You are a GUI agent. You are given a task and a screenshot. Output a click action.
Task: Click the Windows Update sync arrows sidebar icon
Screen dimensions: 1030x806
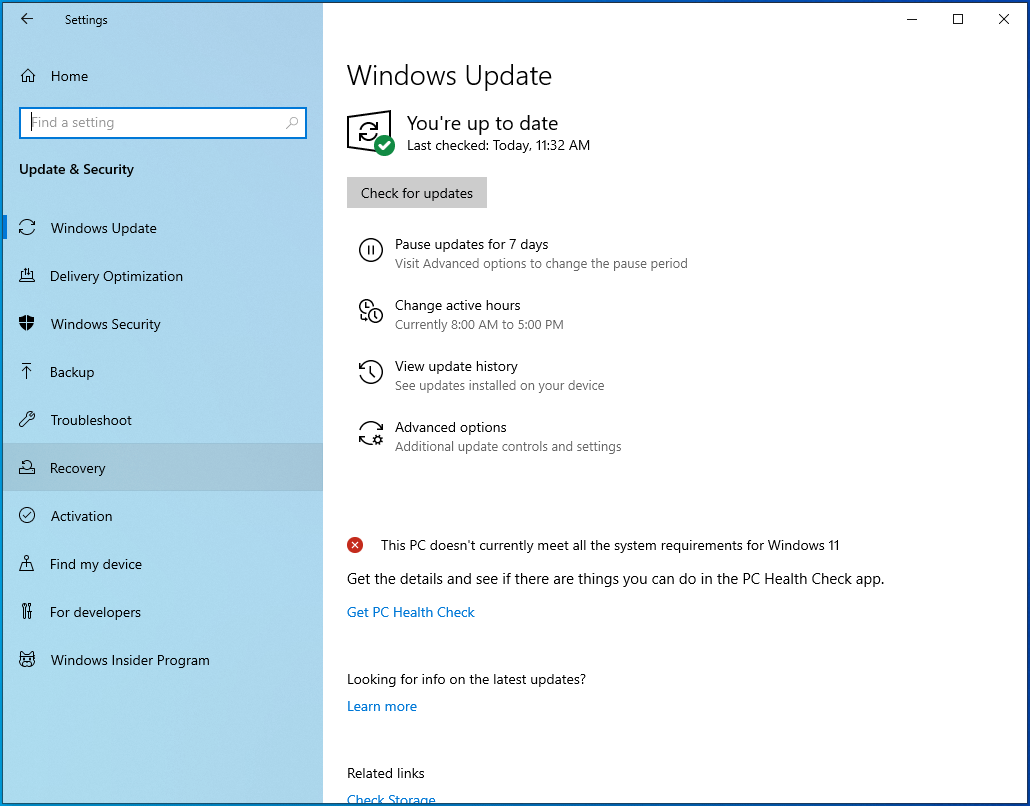(x=27, y=228)
